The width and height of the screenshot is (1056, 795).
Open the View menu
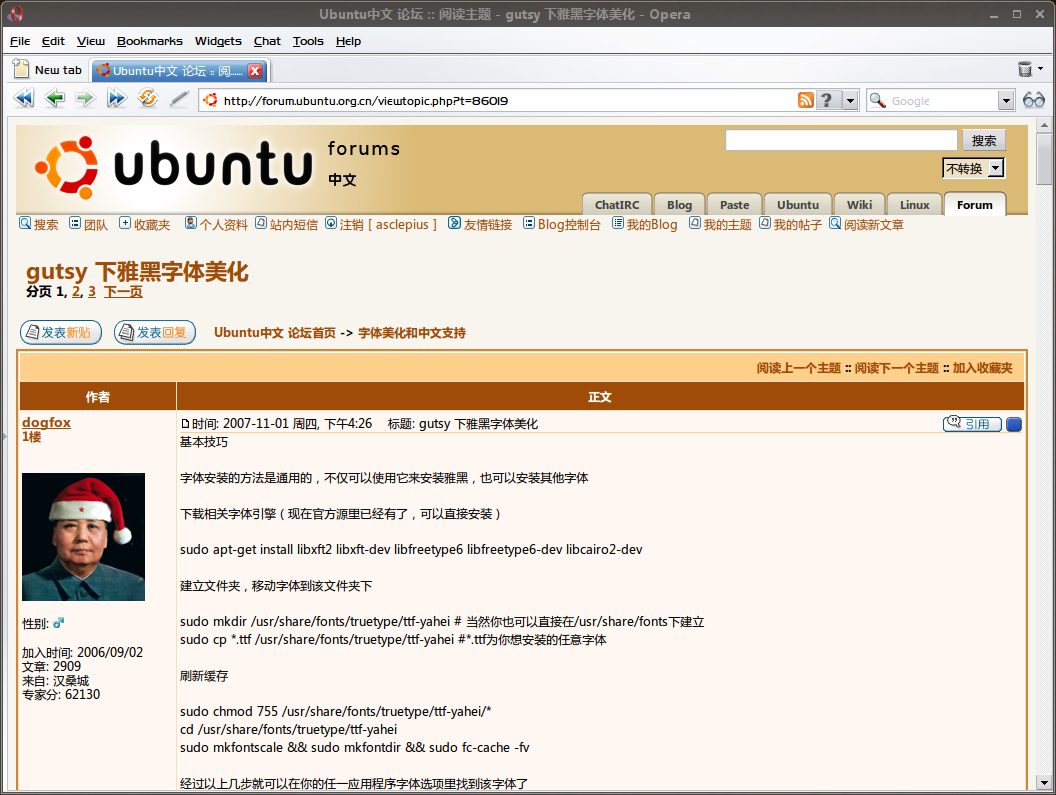[x=91, y=41]
